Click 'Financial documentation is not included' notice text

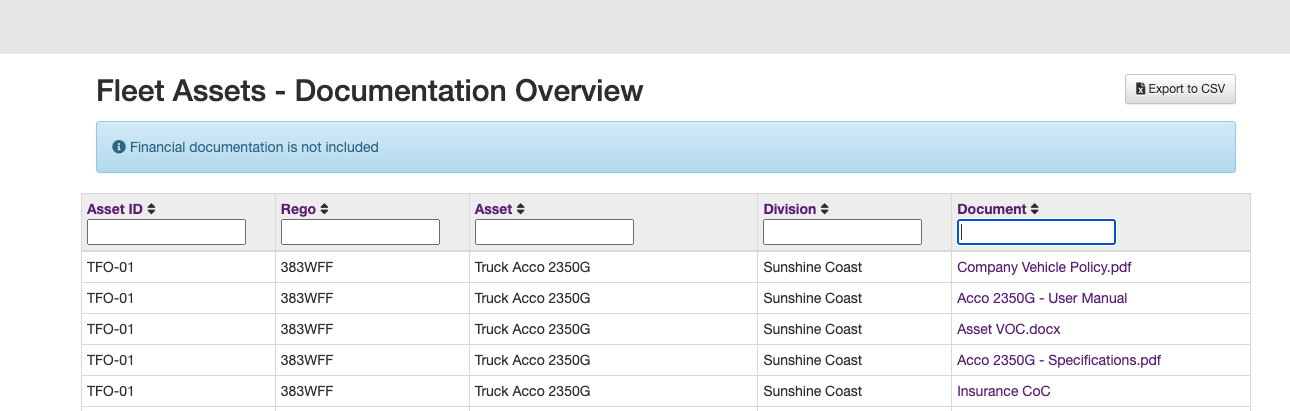tap(254, 147)
